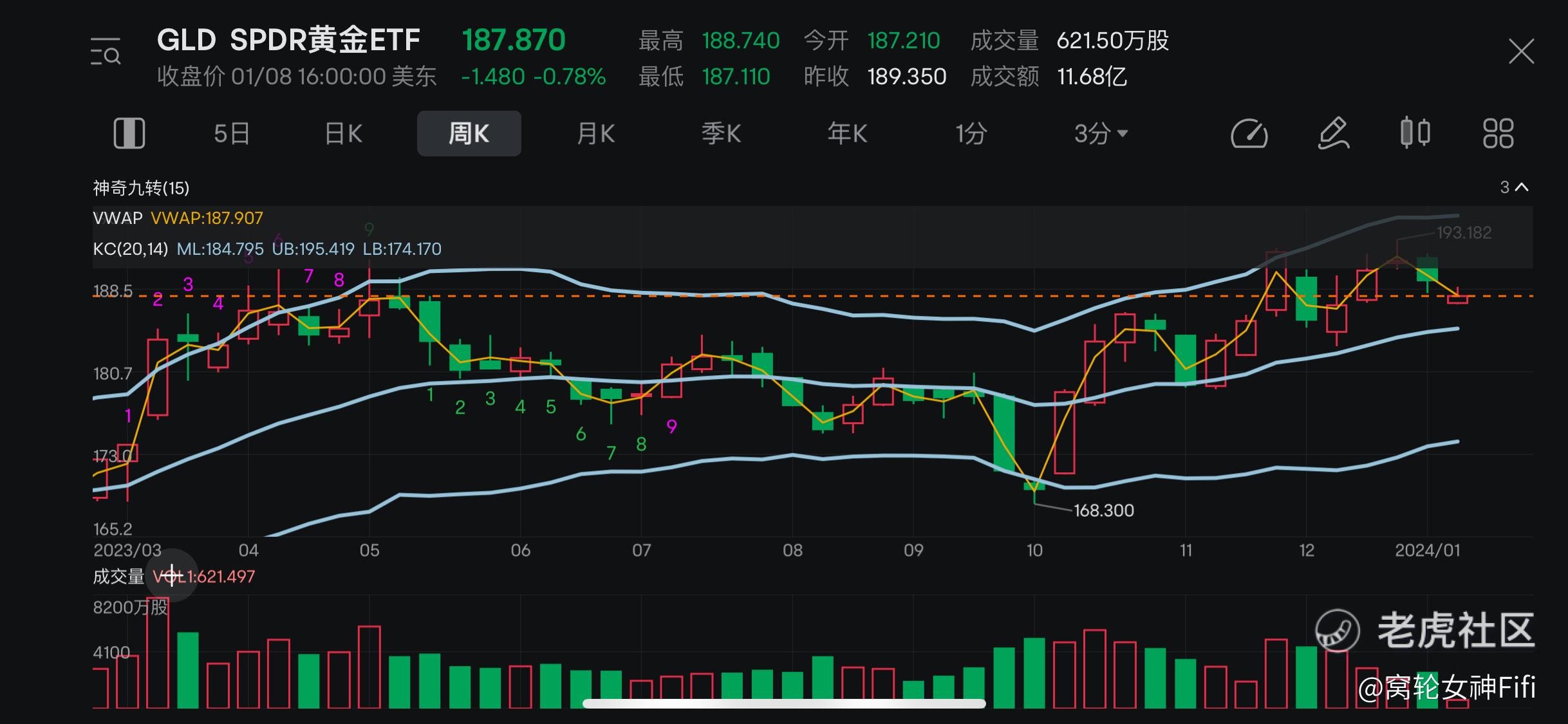Open the speedometer indicator icon

pyautogui.click(x=1249, y=133)
